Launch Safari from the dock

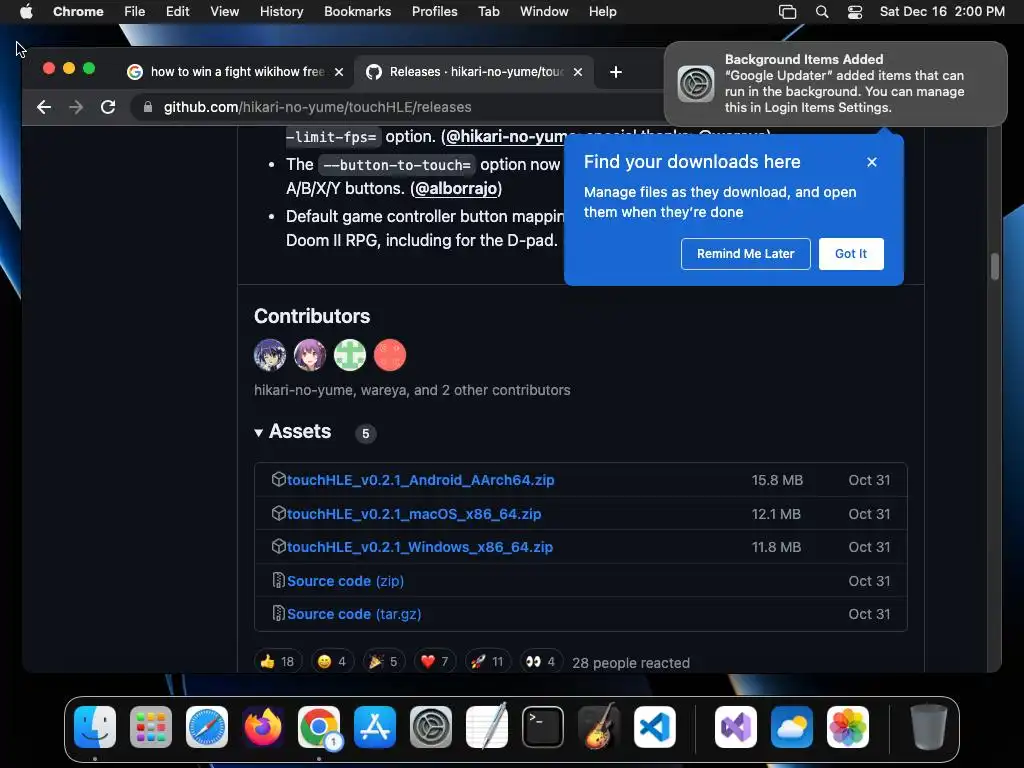click(x=207, y=727)
